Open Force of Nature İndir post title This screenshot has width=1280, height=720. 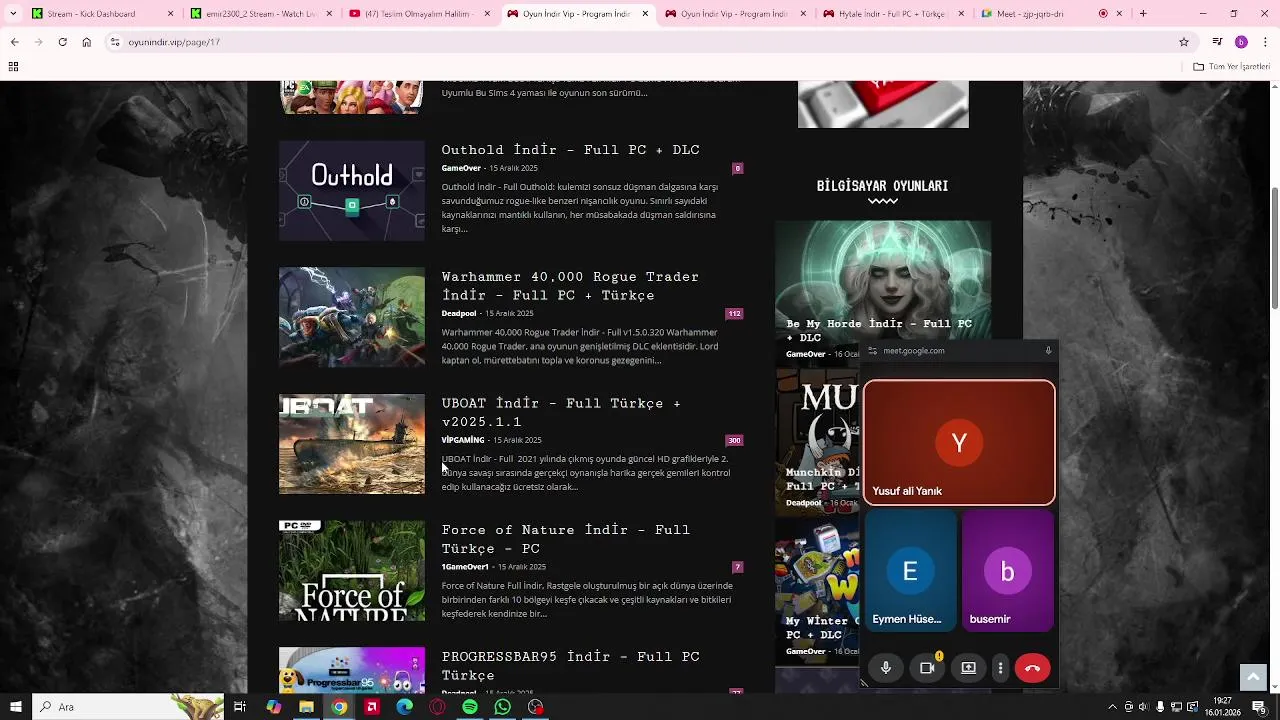click(x=566, y=539)
